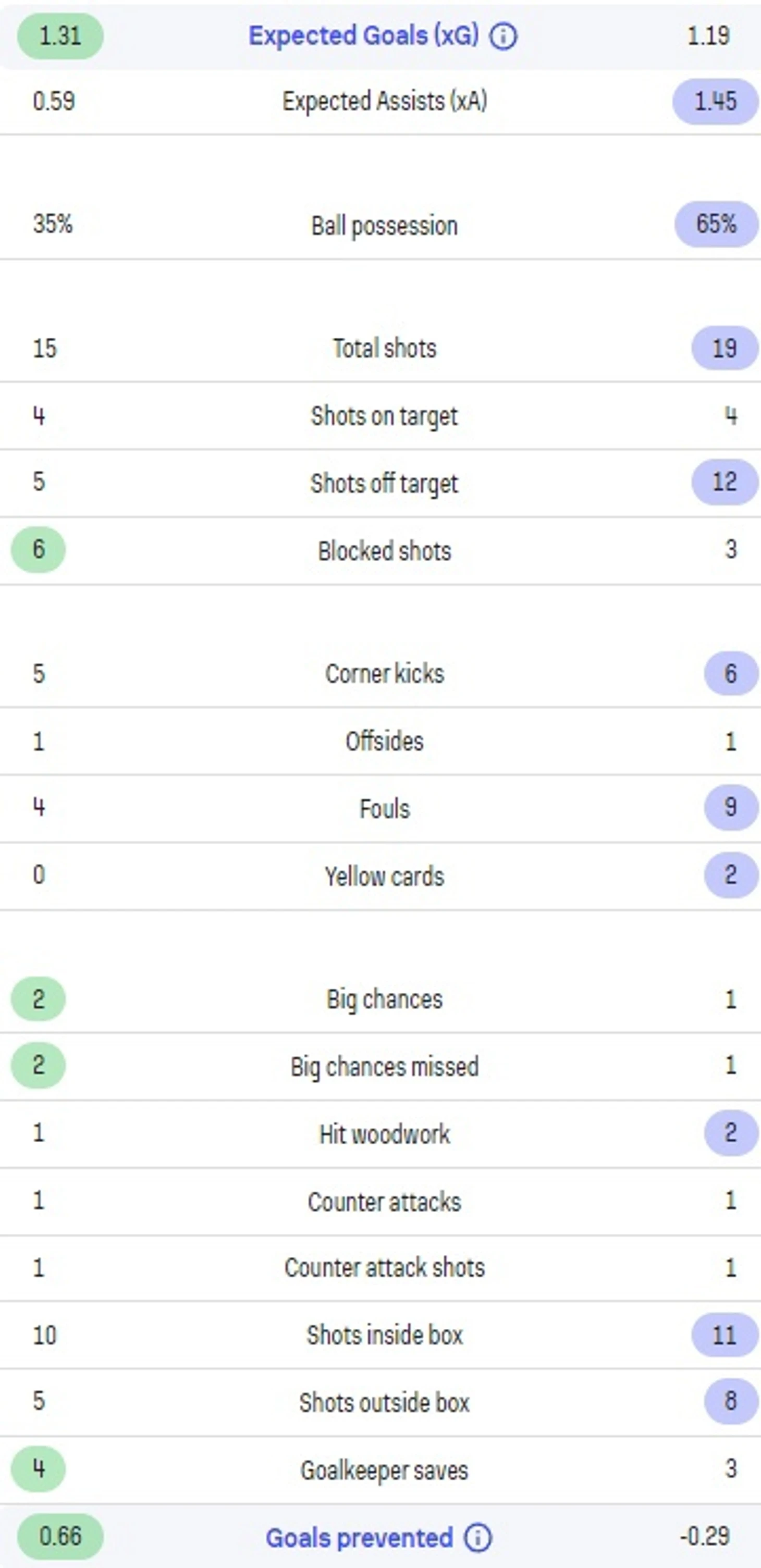Select the green 2 Big chances missed badge

[x=39, y=1065]
